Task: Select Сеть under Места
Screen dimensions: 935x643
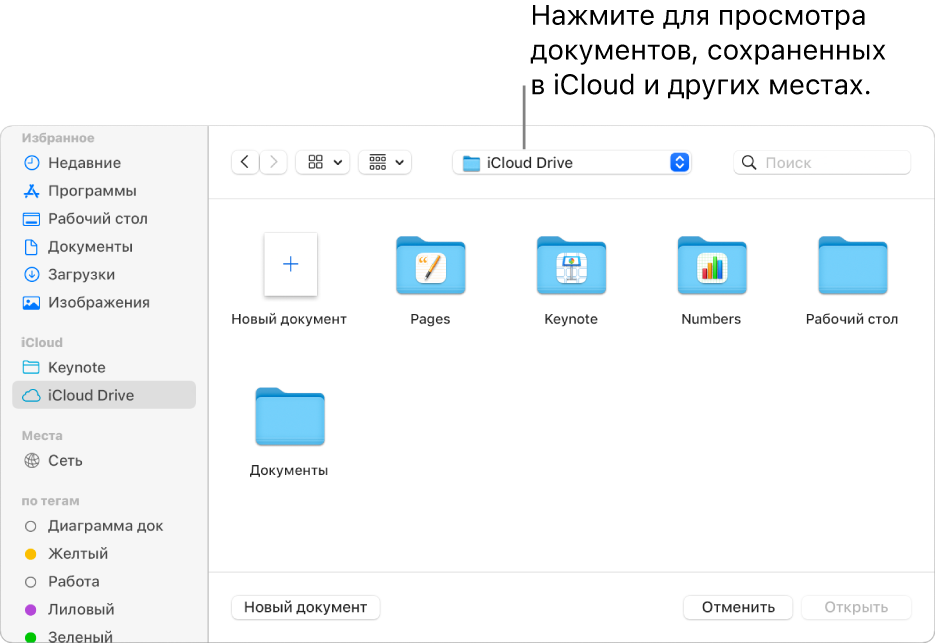Action: click(x=65, y=461)
